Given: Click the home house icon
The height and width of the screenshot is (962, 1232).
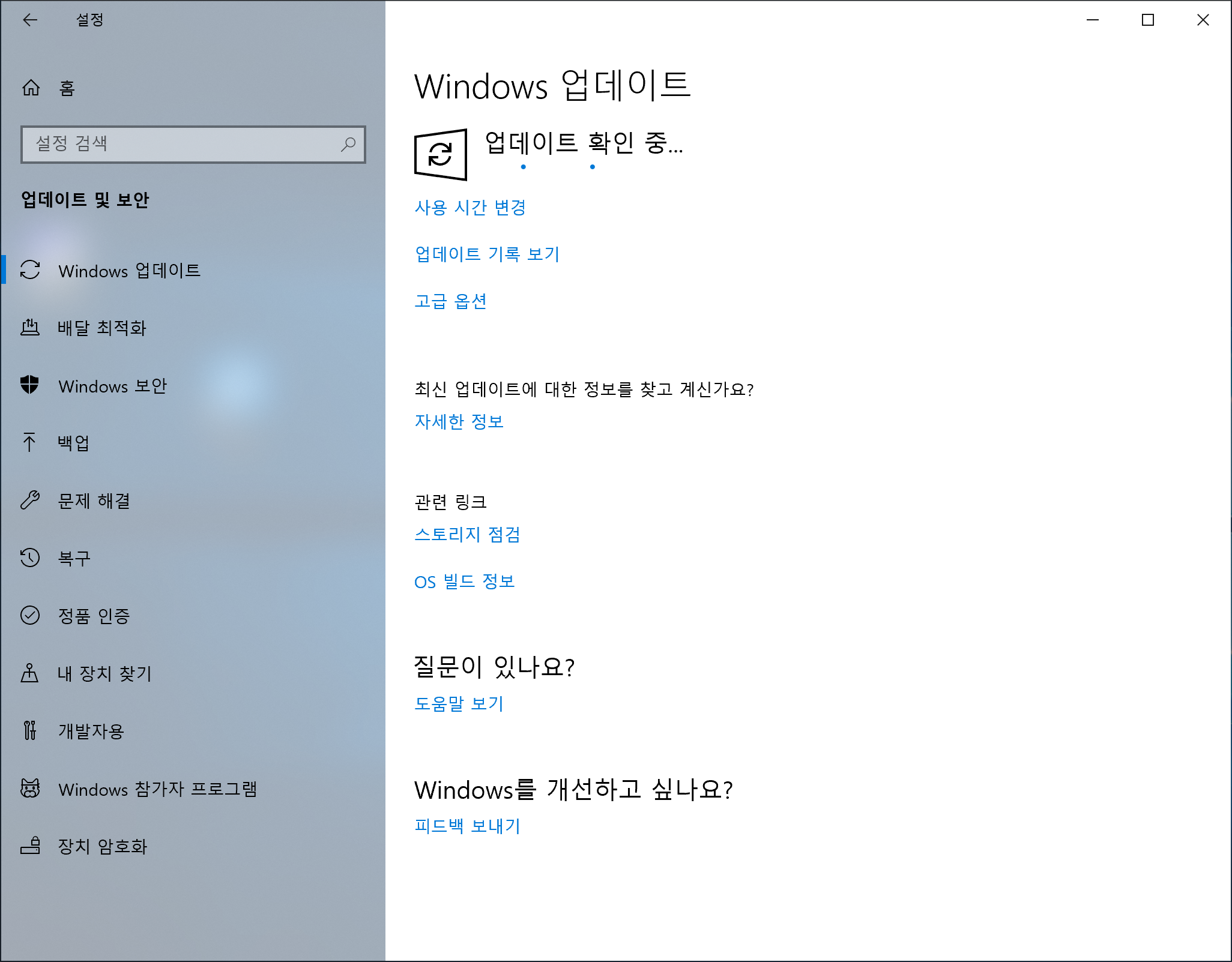Looking at the screenshot, I should [31, 88].
